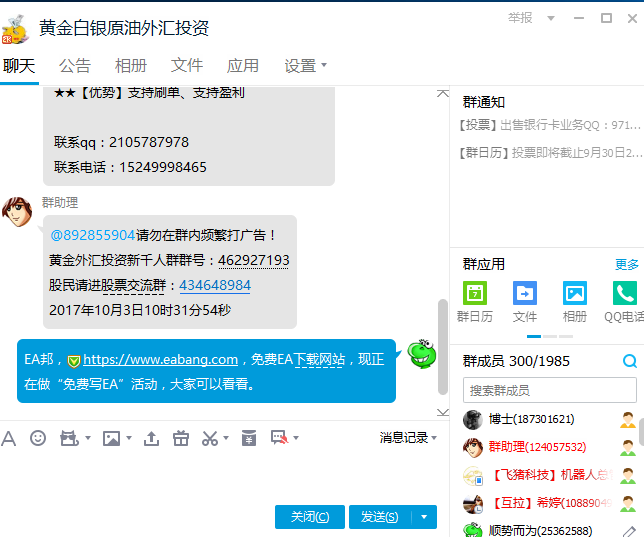Open group number 434648984 link
This screenshot has width=644, height=537.
click(x=215, y=286)
